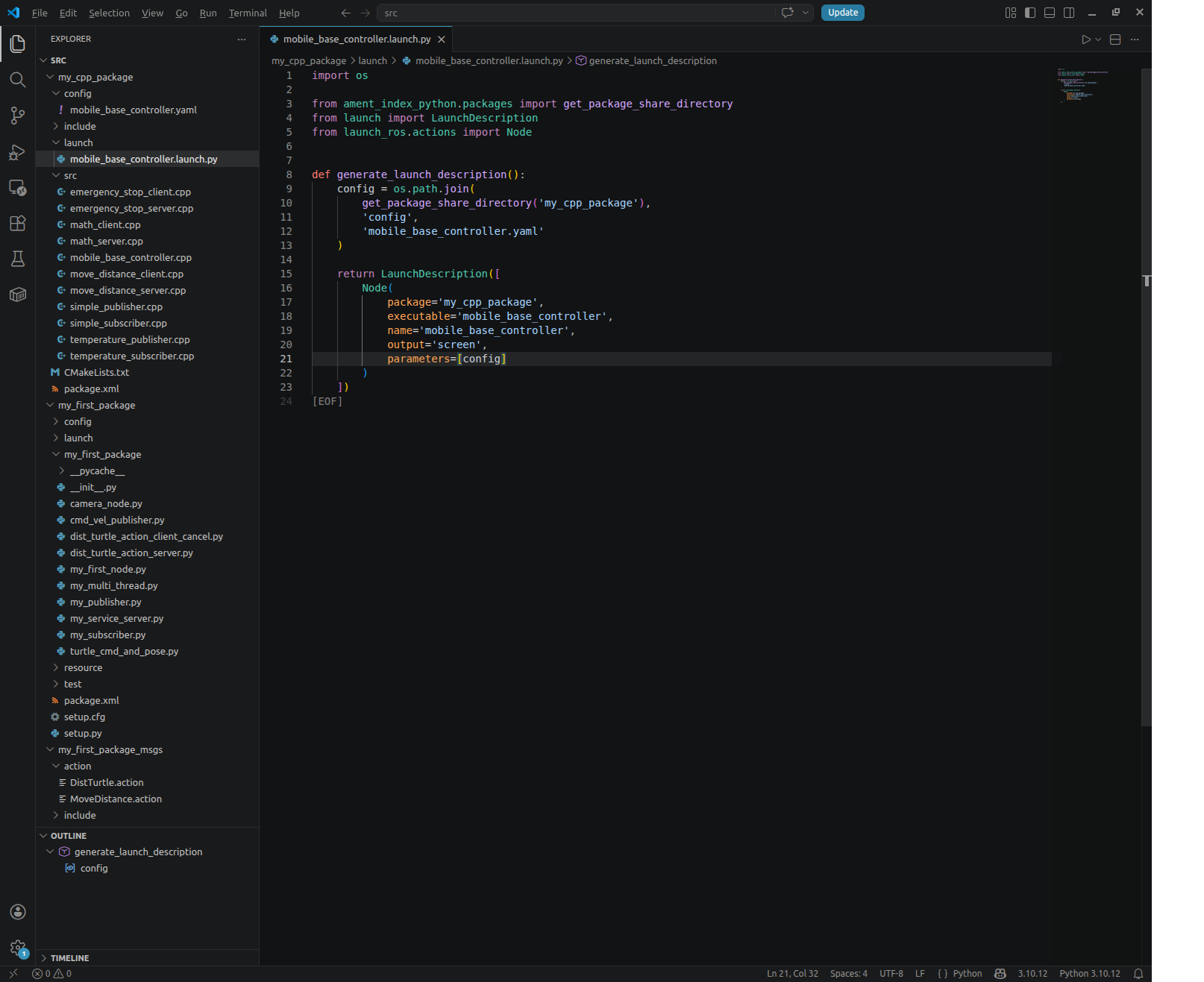Customize layout icon in title bar
Viewport: 1204px width, 982px height.
(x=1011, y=13)
